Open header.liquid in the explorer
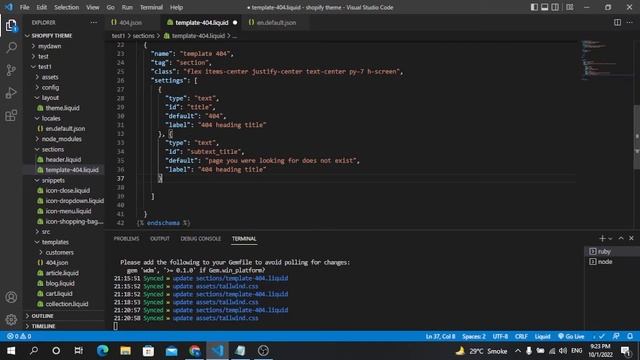The height and width of the screenshot is (360, 640). (63, 160)
